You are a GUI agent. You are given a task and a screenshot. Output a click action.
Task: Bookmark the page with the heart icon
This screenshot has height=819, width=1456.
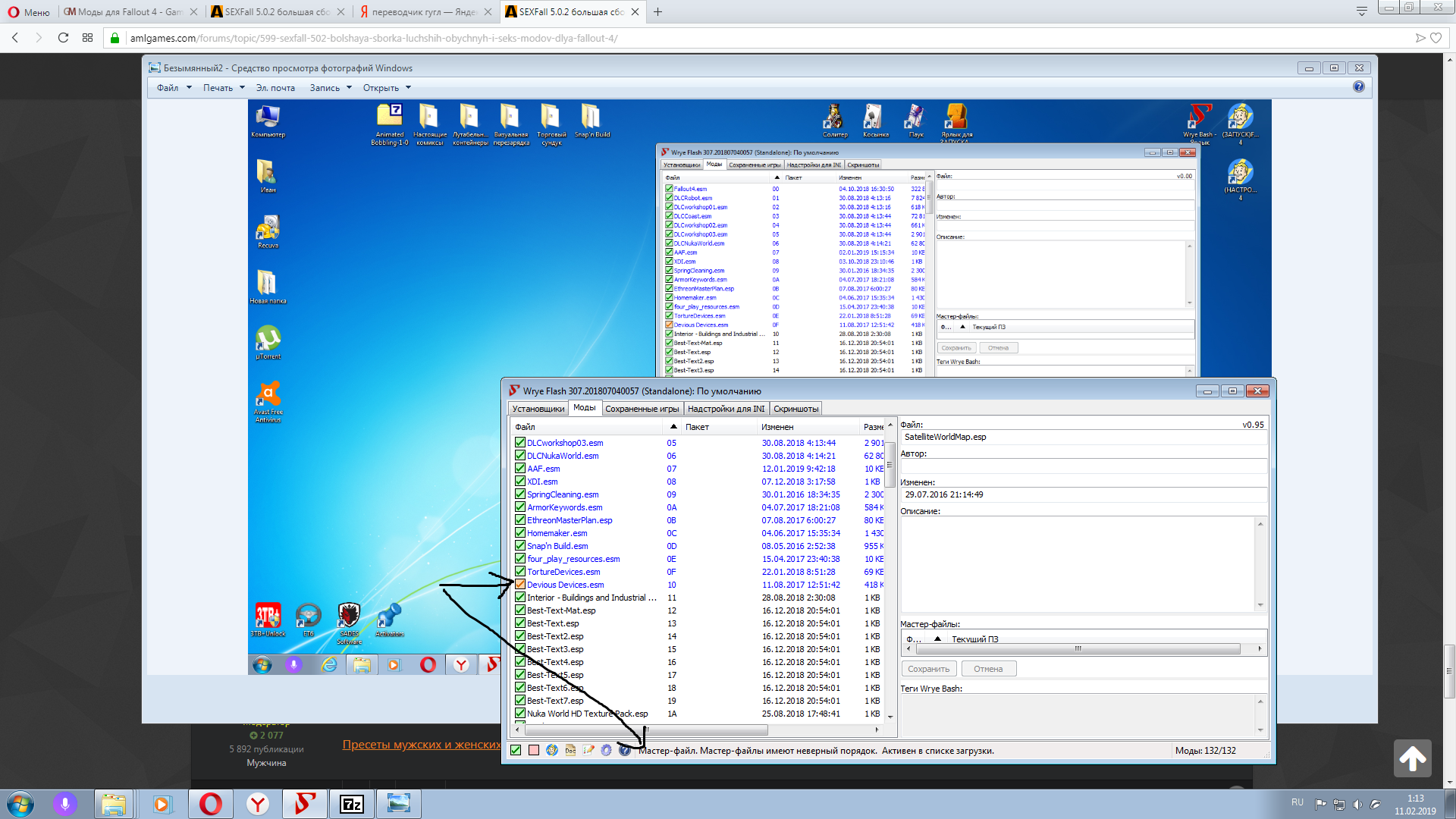click(1436, 38)
